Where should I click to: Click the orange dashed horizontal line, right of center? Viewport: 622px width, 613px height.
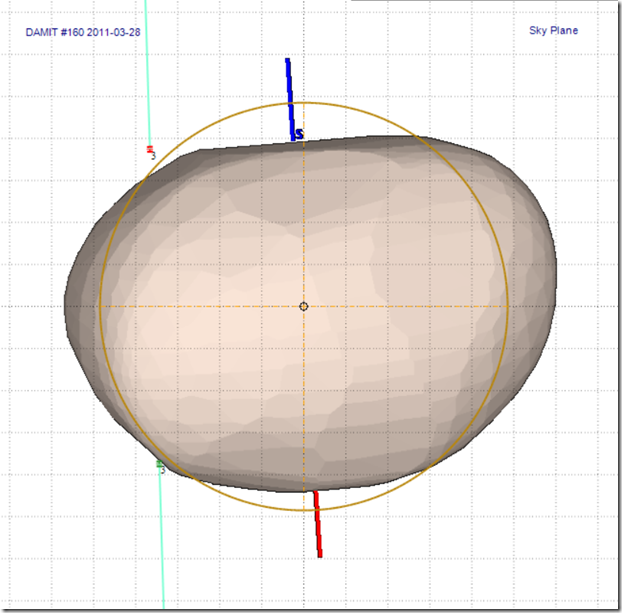coord(420,306)
